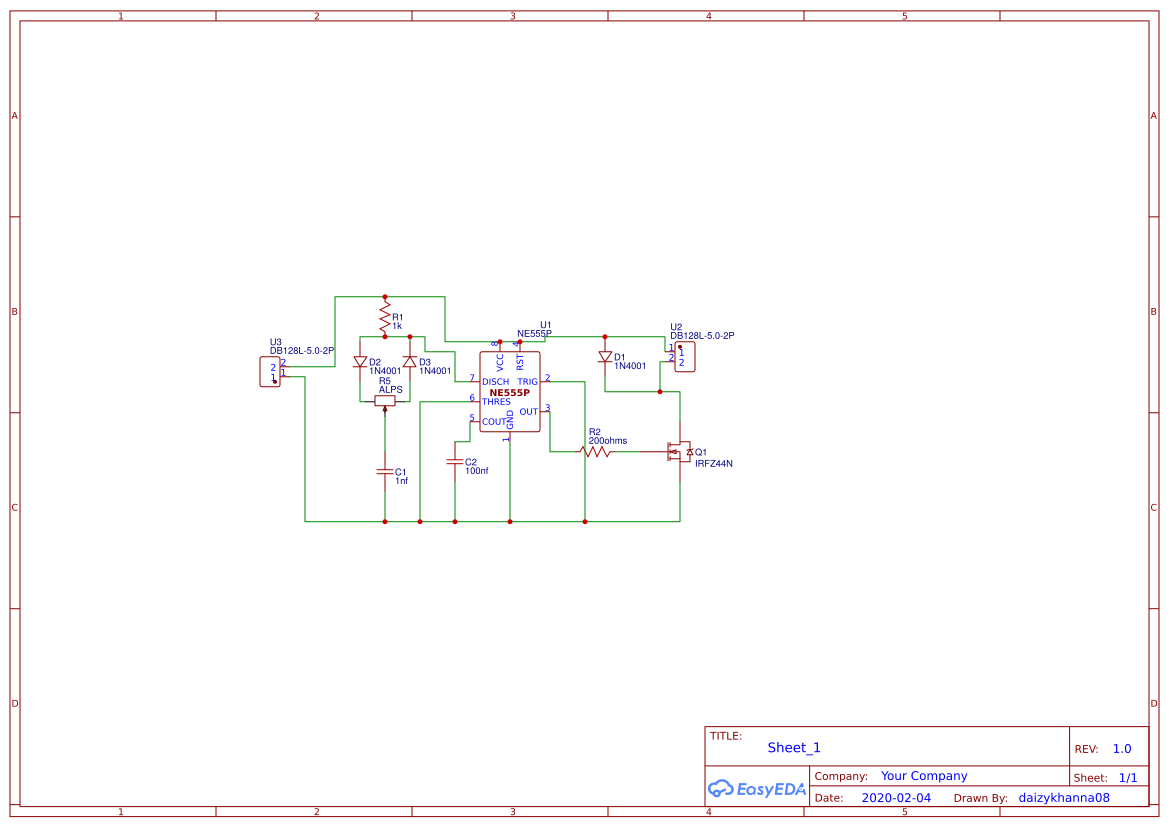
Task: Click the daizykhanna08 drawn-by text
Action: [1064, 797]
